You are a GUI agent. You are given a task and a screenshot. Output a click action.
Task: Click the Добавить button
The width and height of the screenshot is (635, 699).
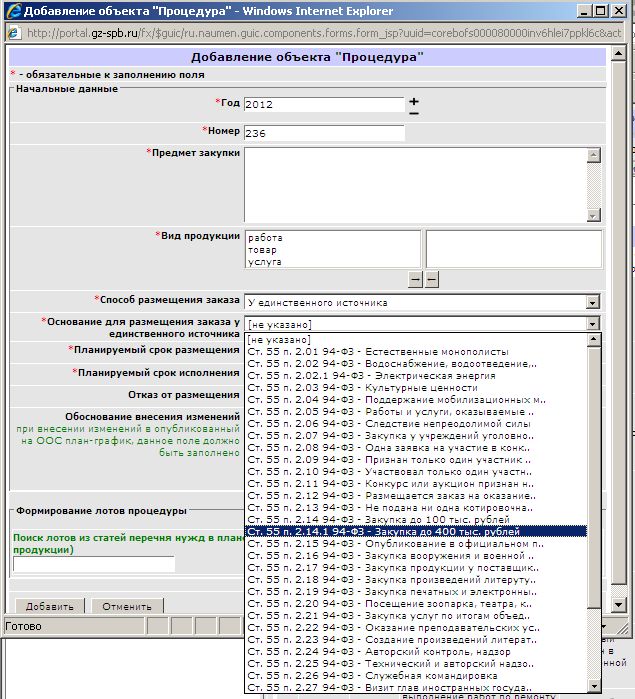click(50, 606)
